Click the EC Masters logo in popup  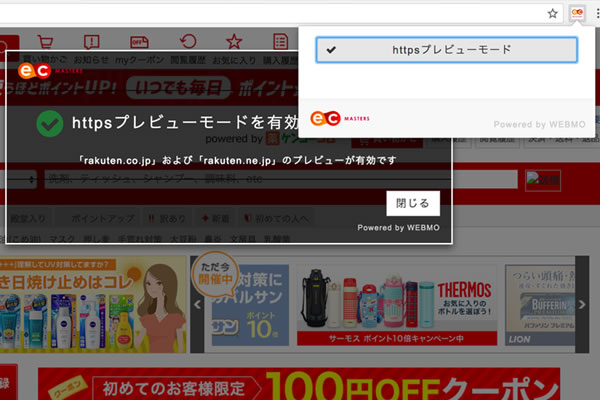pos(340,118)
